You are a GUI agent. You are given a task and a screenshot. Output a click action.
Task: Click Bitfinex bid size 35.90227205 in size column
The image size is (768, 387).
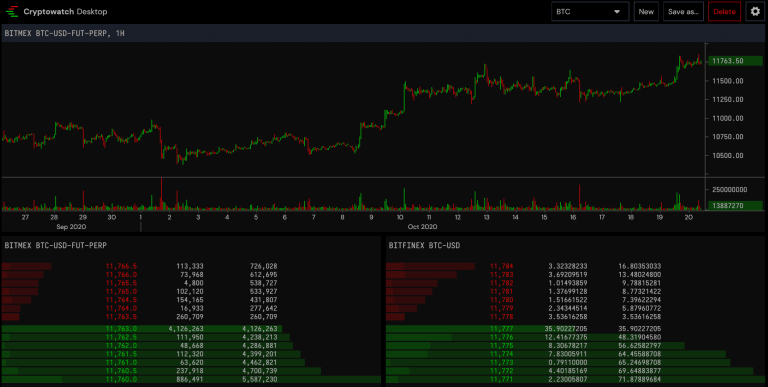coord(566,329)
